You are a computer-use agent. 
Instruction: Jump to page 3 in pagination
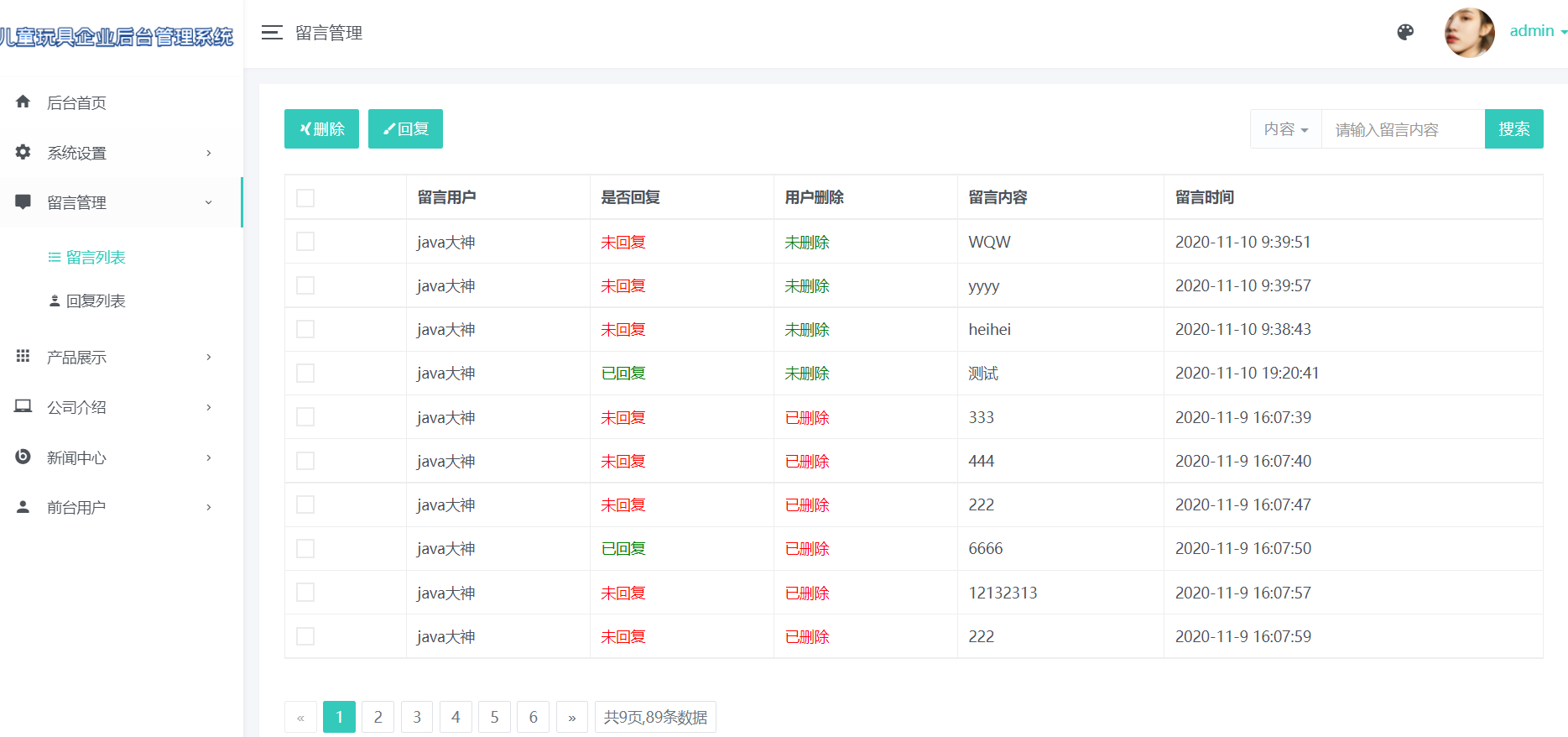tap(417, 717)
